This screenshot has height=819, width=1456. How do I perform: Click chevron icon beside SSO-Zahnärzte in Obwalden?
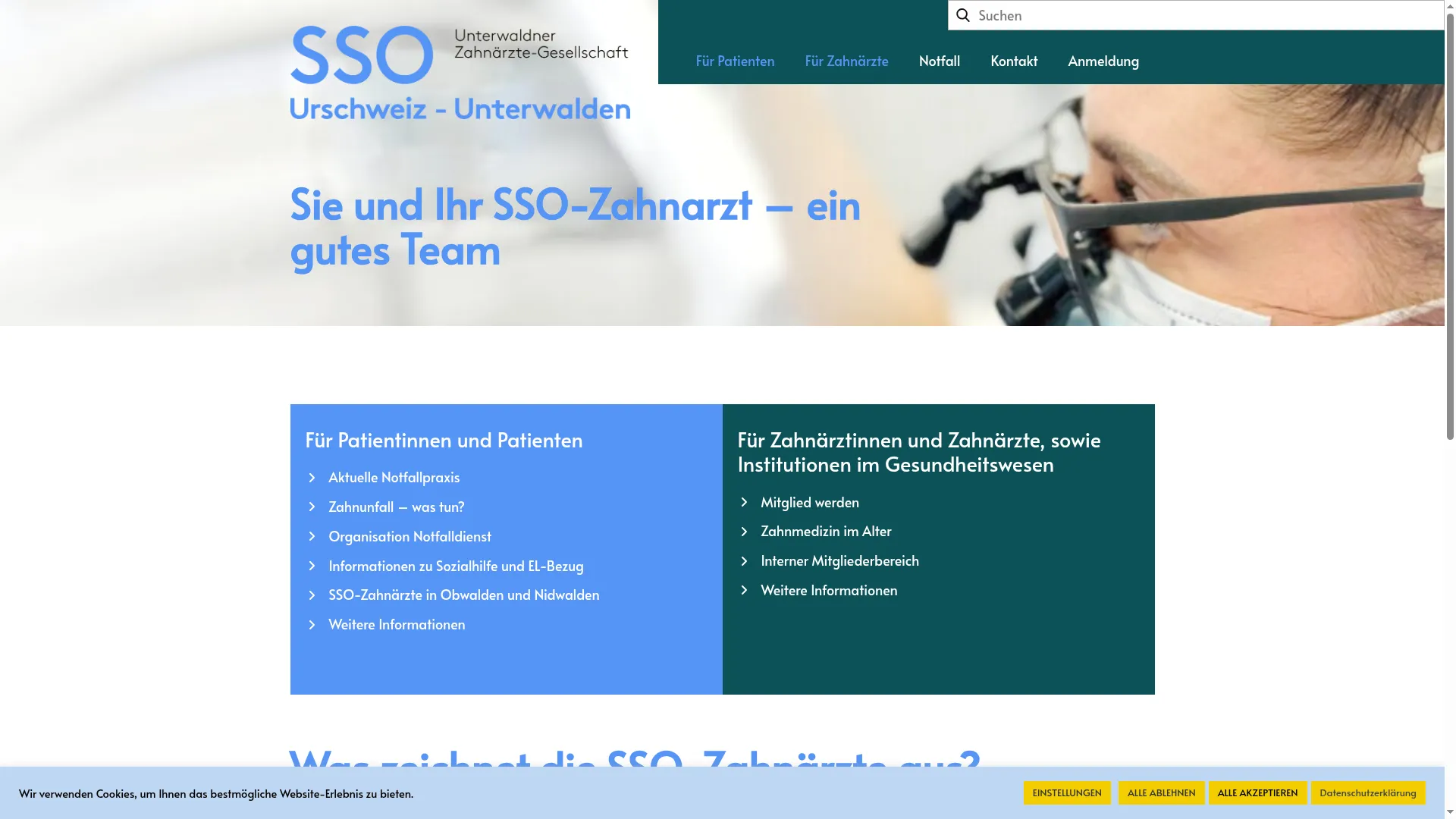(312, 595)
